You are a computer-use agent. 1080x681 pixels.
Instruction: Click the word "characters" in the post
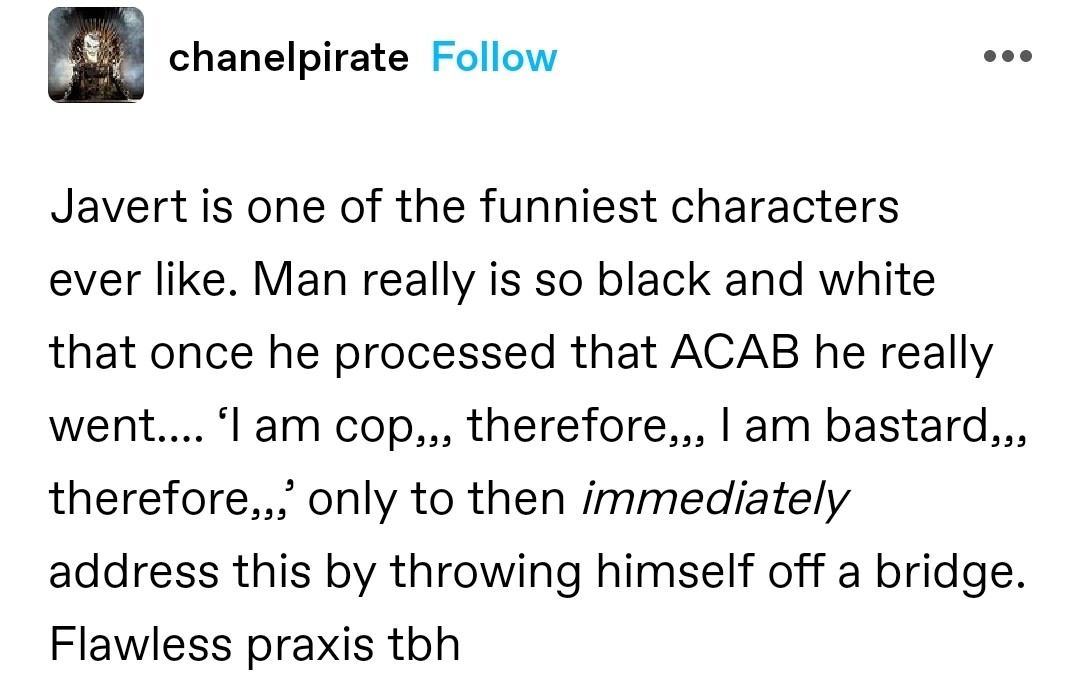785,208
